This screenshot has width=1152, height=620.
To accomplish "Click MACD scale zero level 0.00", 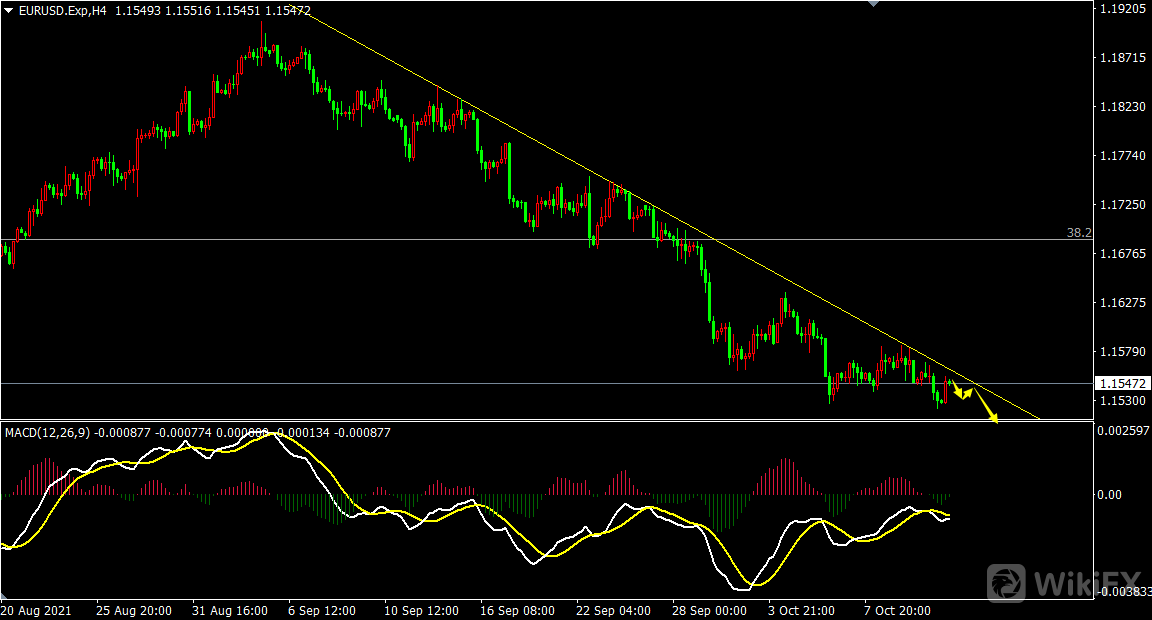I will coord(1109,495).
